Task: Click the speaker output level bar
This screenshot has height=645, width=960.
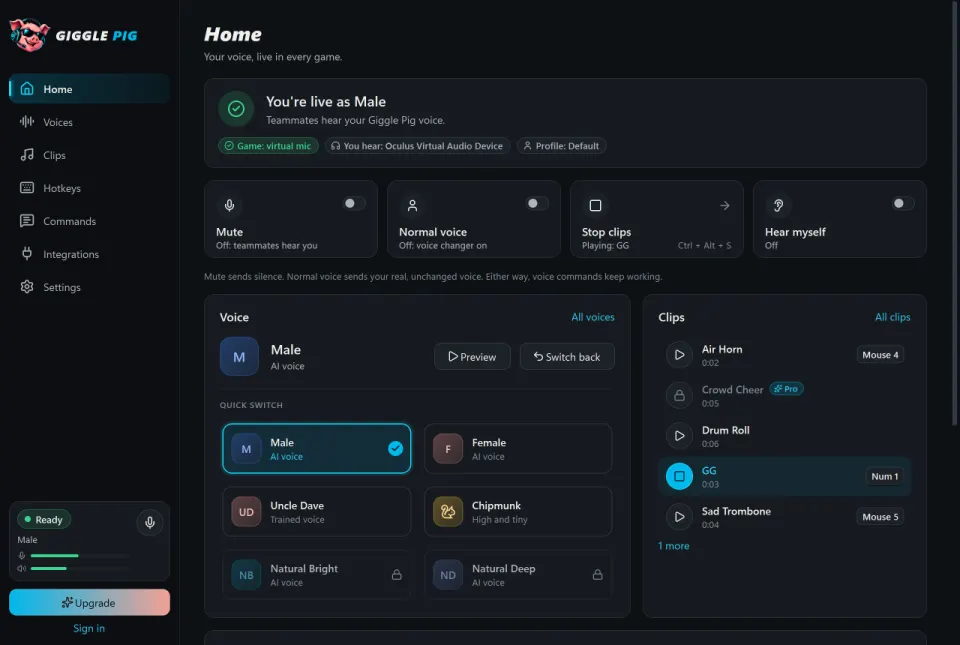Action: [x=80, y=569]
